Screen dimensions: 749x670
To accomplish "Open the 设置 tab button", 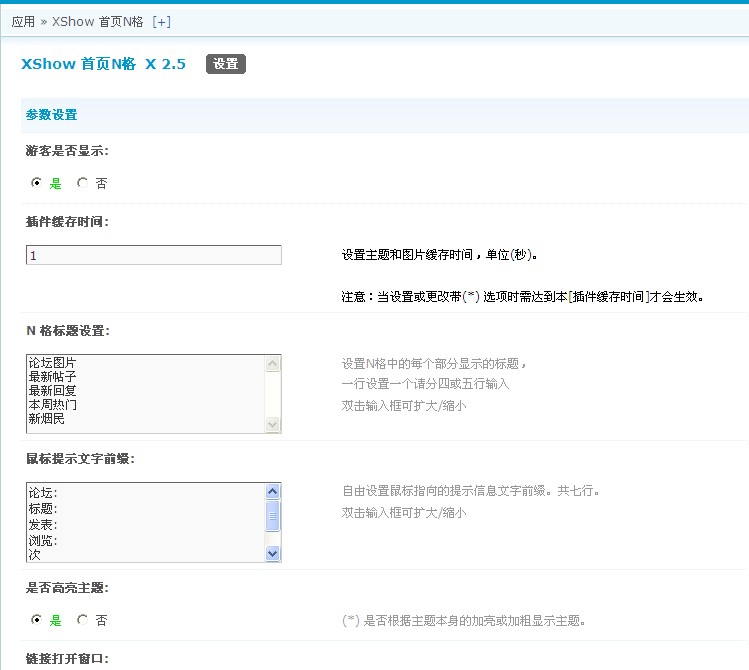I will click(226, 64).
